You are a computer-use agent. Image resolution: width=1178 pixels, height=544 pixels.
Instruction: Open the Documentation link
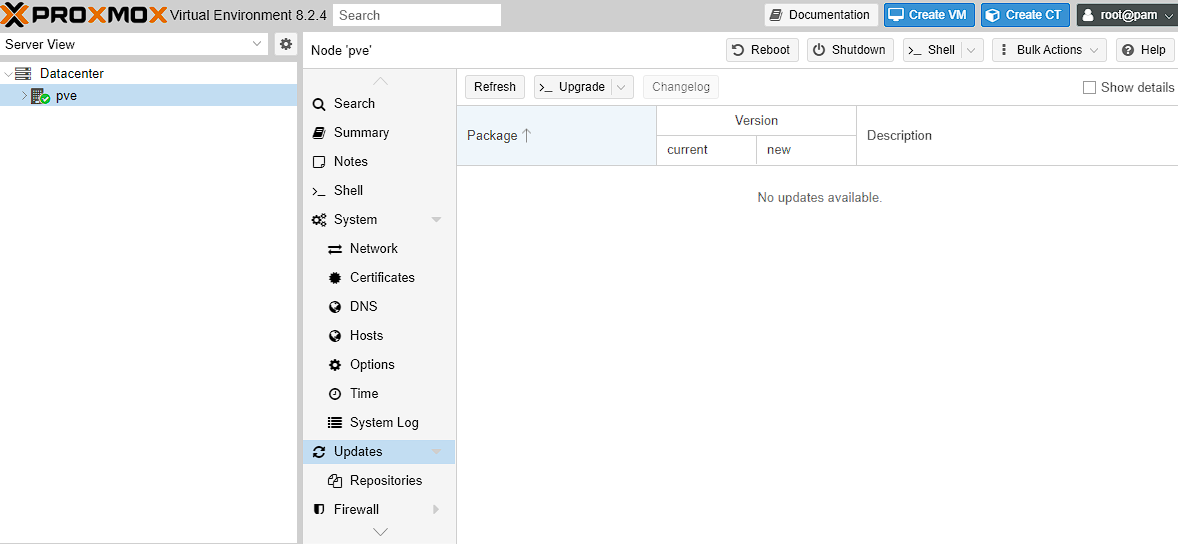(820, 15)
